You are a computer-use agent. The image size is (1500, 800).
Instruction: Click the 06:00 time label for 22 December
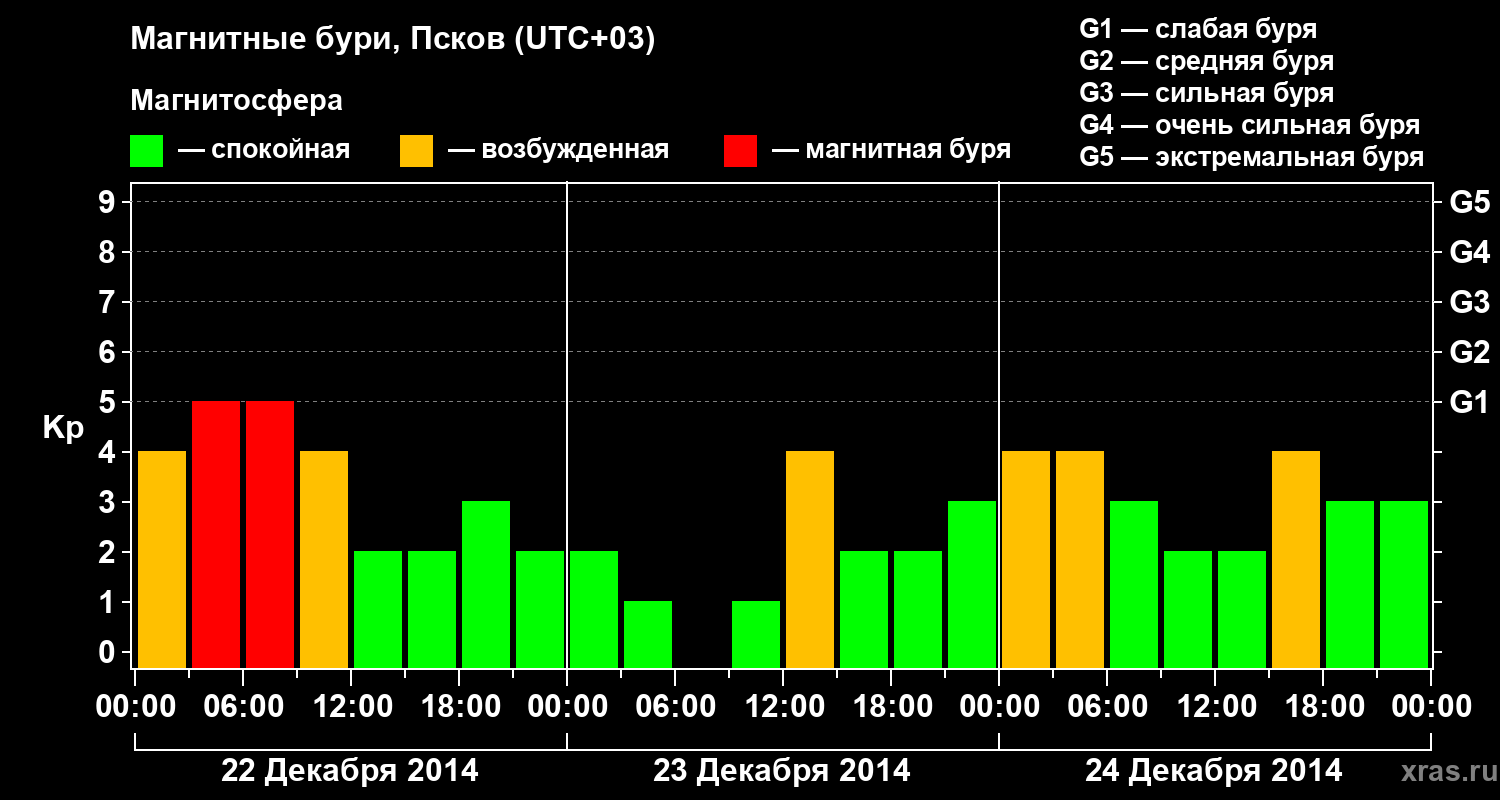243,707
